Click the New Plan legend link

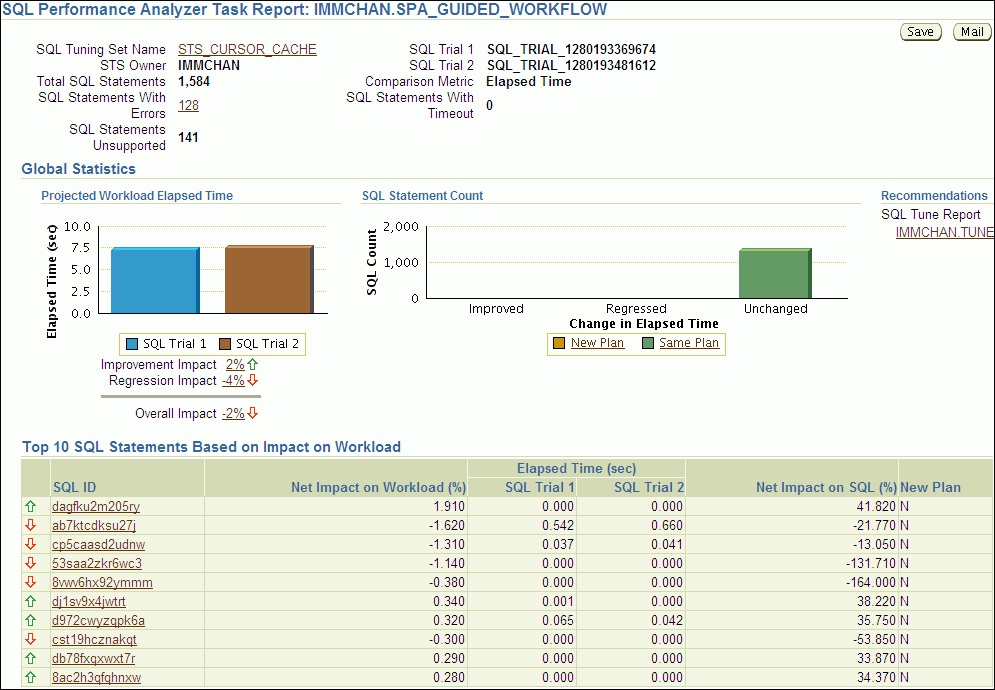point(597,343)
